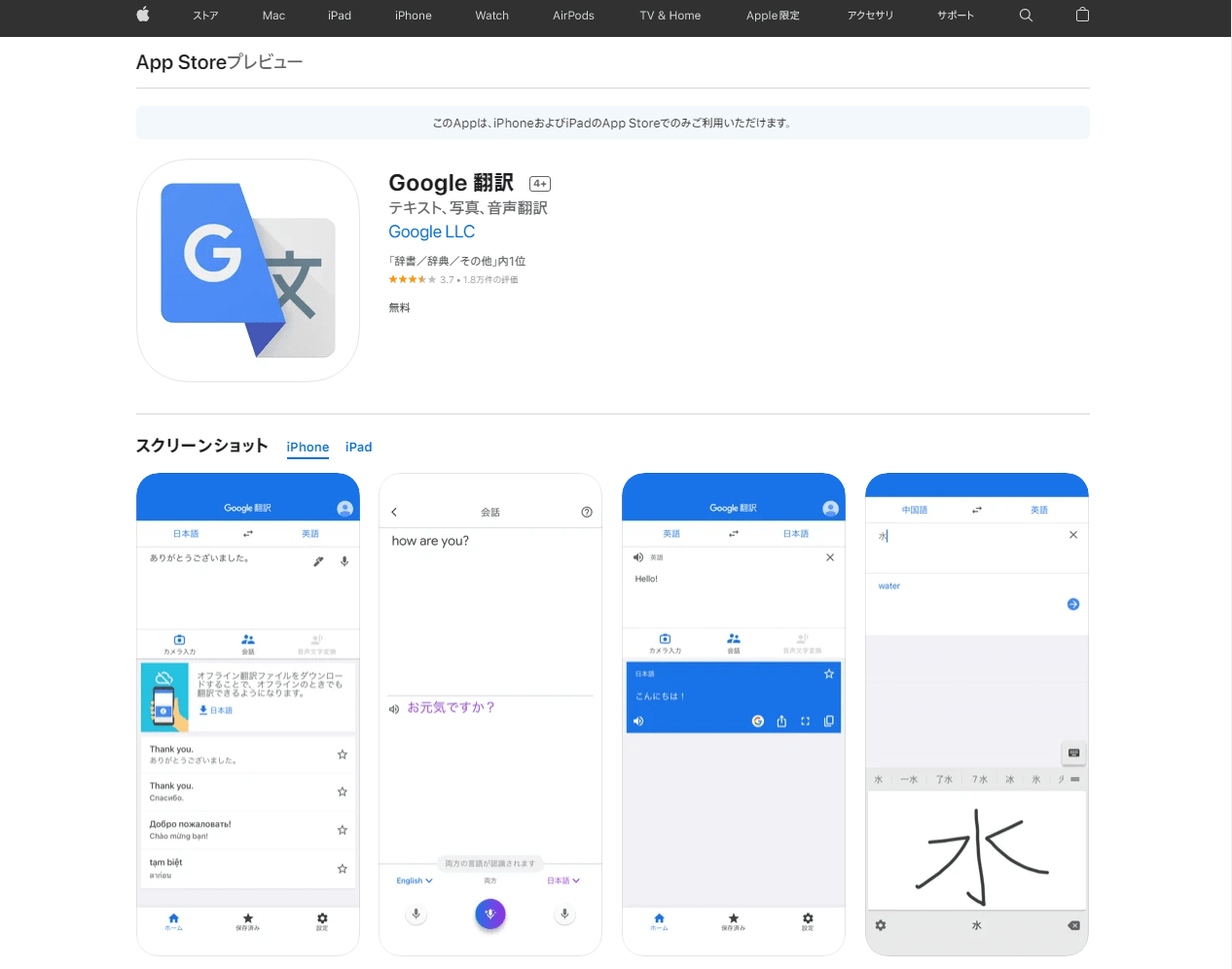Viewport: 1232px width, 969px height.
Task: Open アクセサリ in the navigation bar
Action: point(870,16)
